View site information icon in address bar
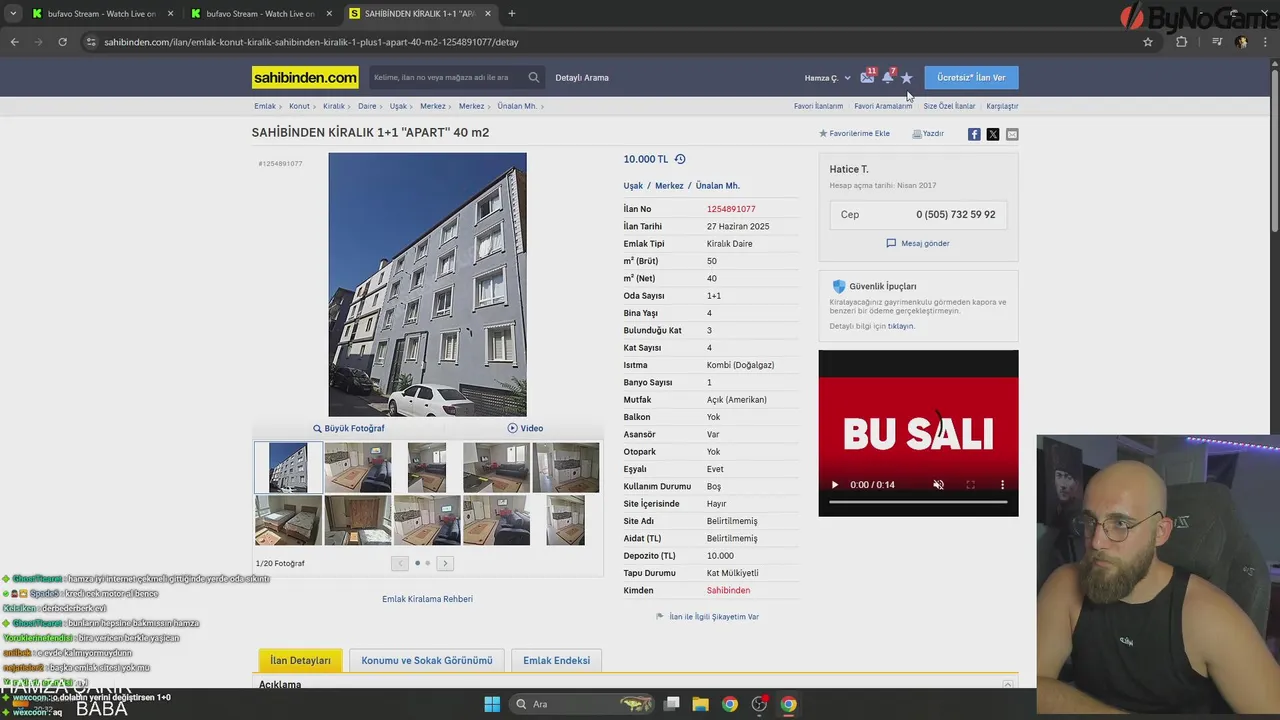Viewport: 1280px width, 720px height. pos(91,42)
